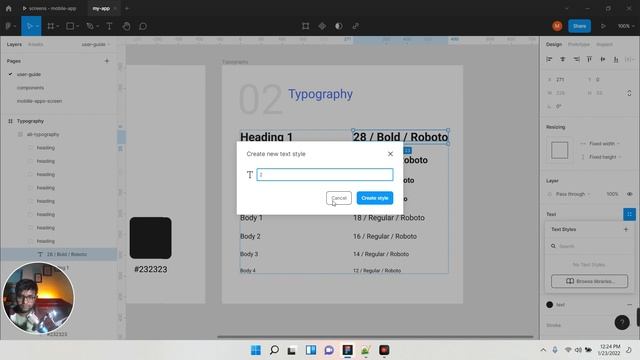Viewport: 640px width, 360px height.
Task: Switch to the my-app file tab
Action: tap(101, 8)
